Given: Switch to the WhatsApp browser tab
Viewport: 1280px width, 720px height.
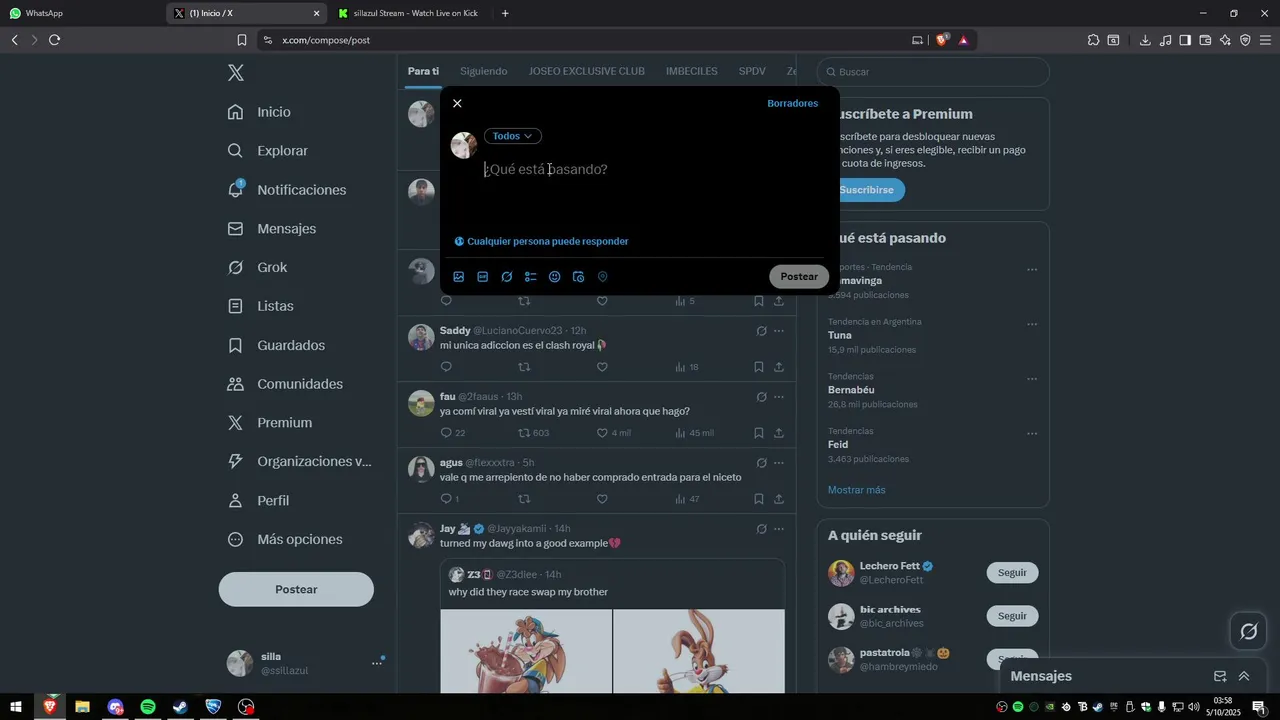Looking at the screenshot, I should coord(82,13).
